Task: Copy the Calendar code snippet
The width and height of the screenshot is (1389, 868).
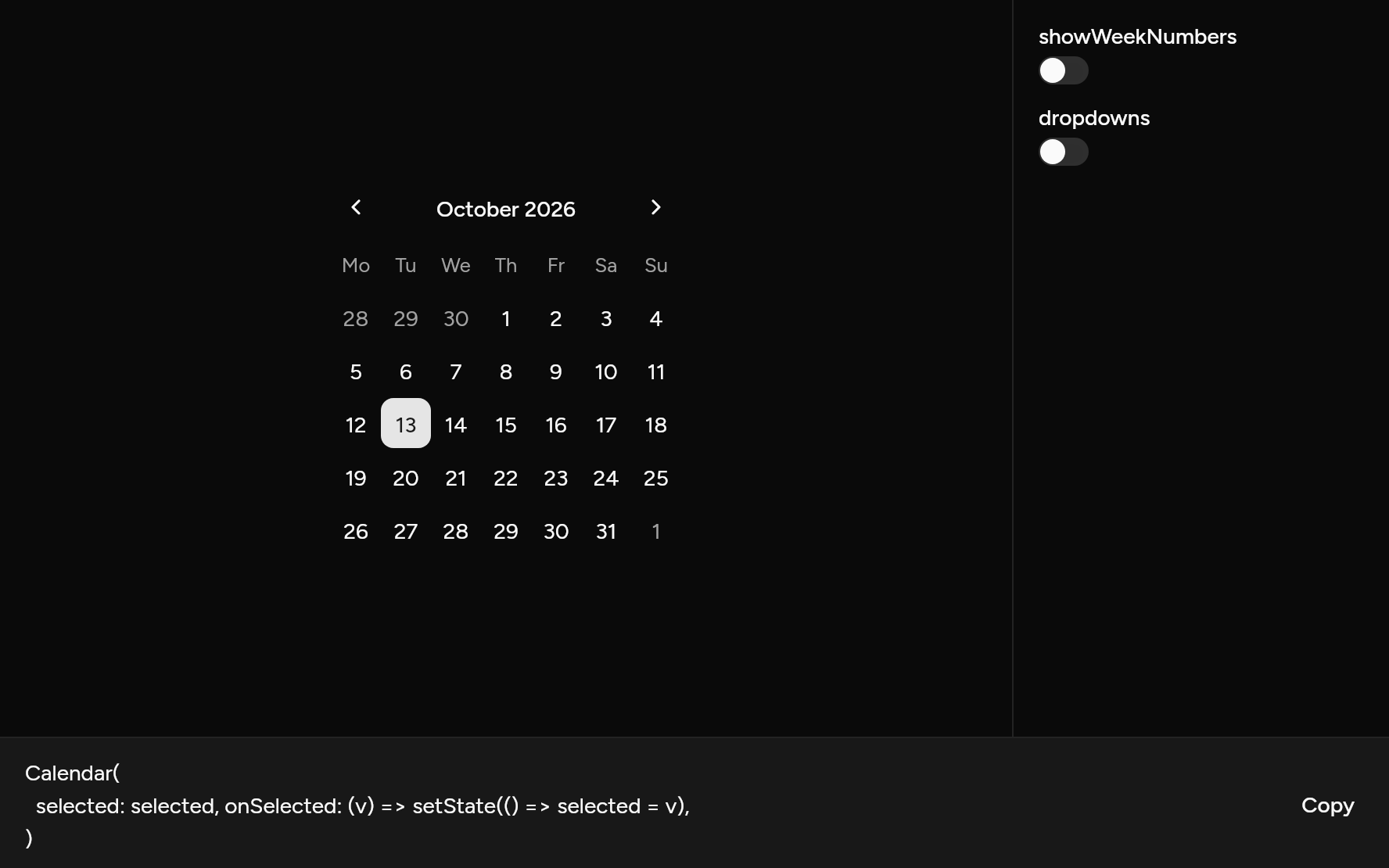Action: [1327, 805]
